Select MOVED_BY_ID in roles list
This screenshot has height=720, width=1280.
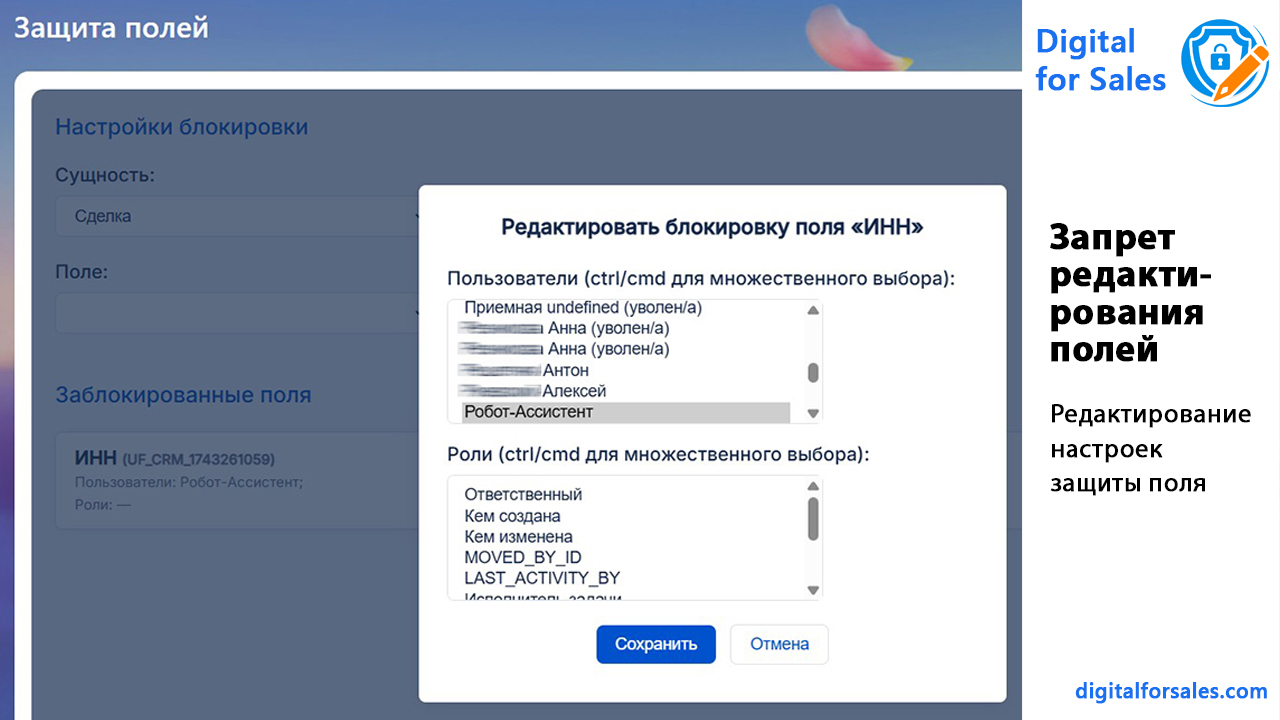(x=523, y=557)
